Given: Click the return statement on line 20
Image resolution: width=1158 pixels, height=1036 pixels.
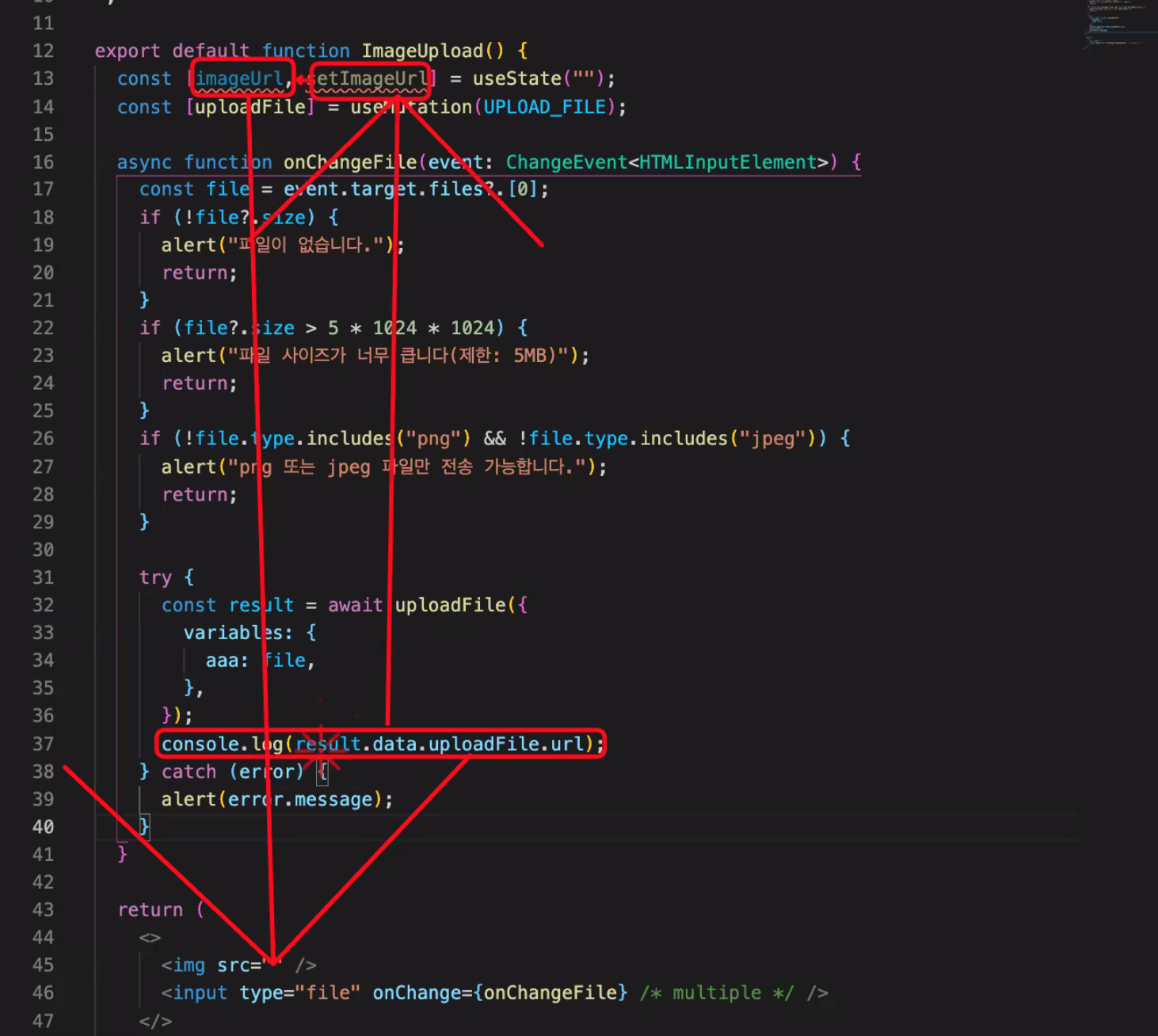Looking at the screenshot, I should pos(200,272).
